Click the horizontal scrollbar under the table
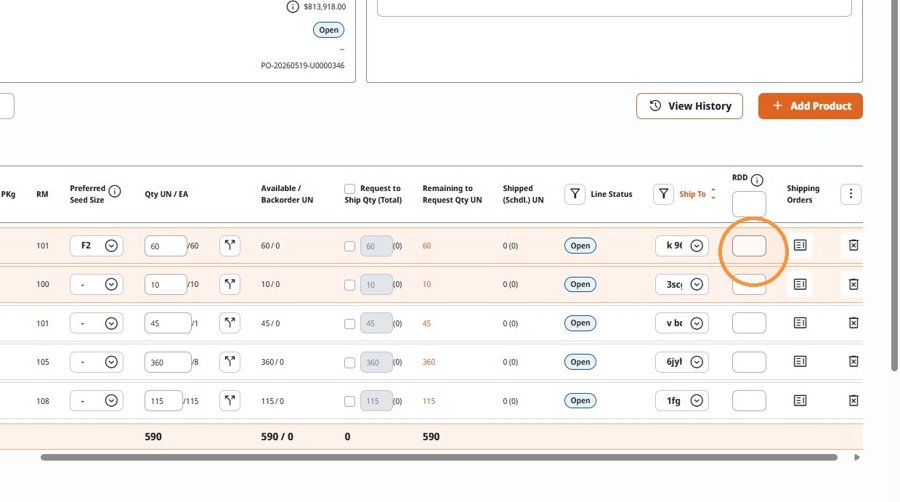The height and width of the screenshot is (502, 900). coord(439,457)
